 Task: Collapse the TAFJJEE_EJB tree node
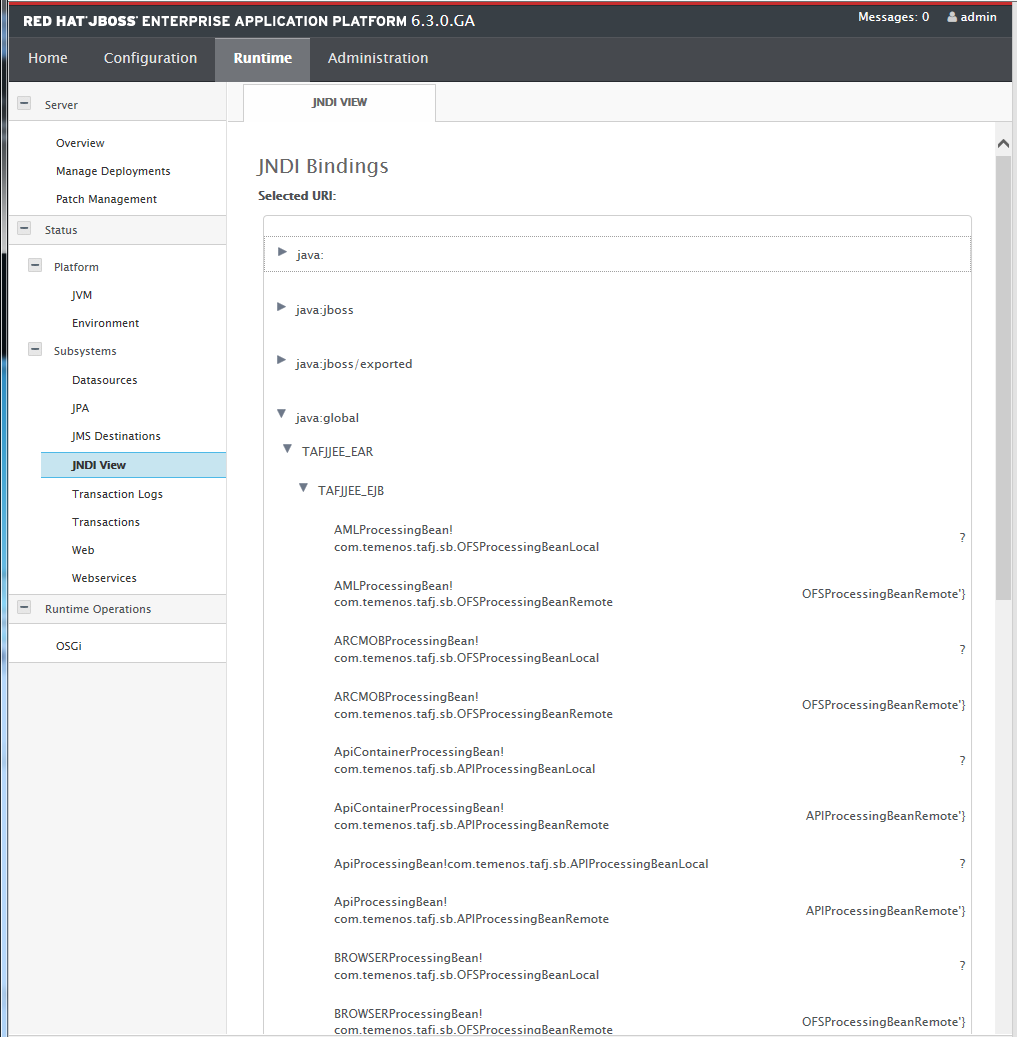(304, 489)
